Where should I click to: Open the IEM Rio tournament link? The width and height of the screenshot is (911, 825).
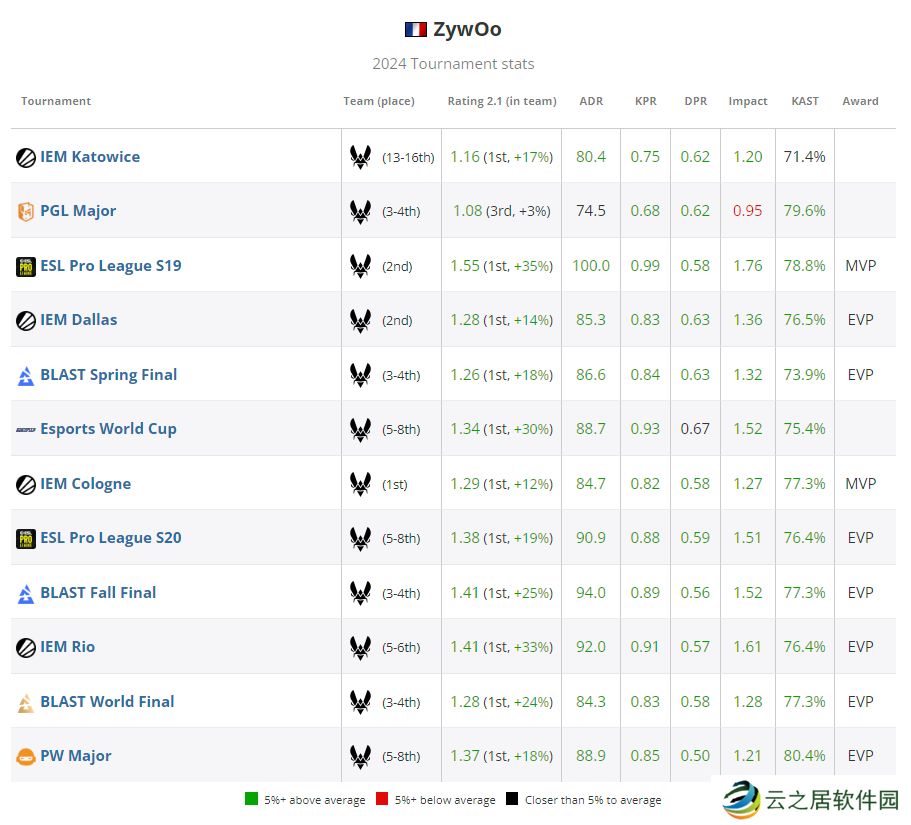(x=68, y=647)
